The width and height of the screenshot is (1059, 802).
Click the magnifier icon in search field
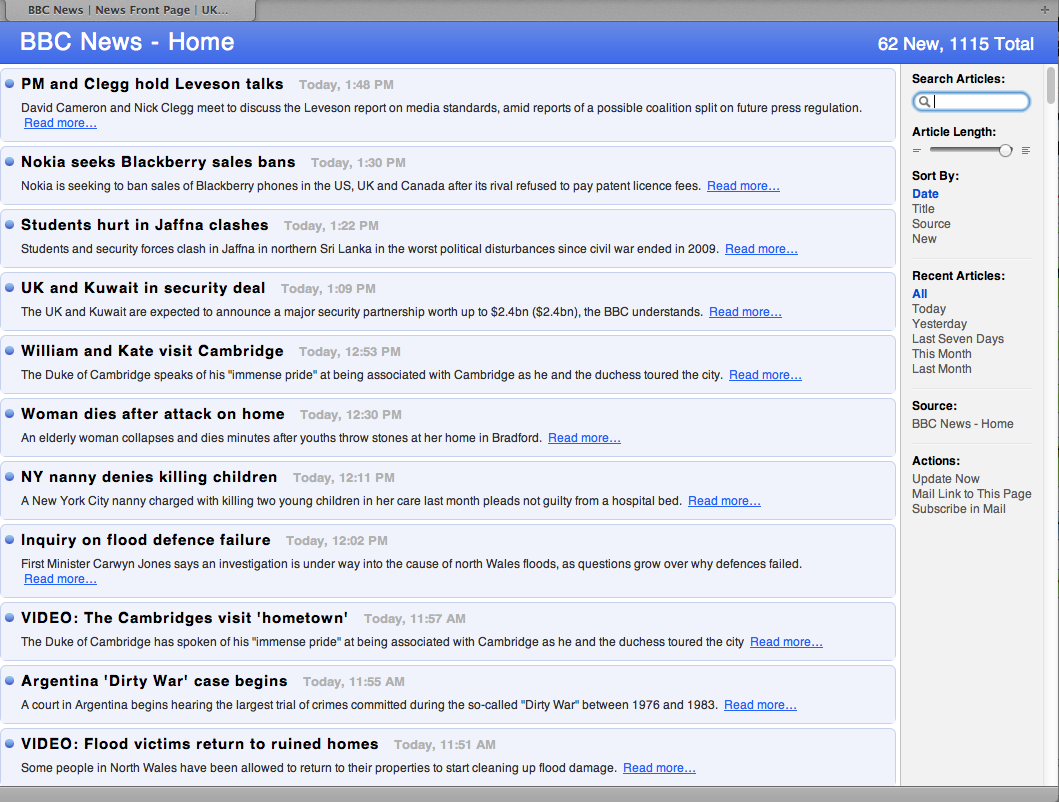coord(923,101)
